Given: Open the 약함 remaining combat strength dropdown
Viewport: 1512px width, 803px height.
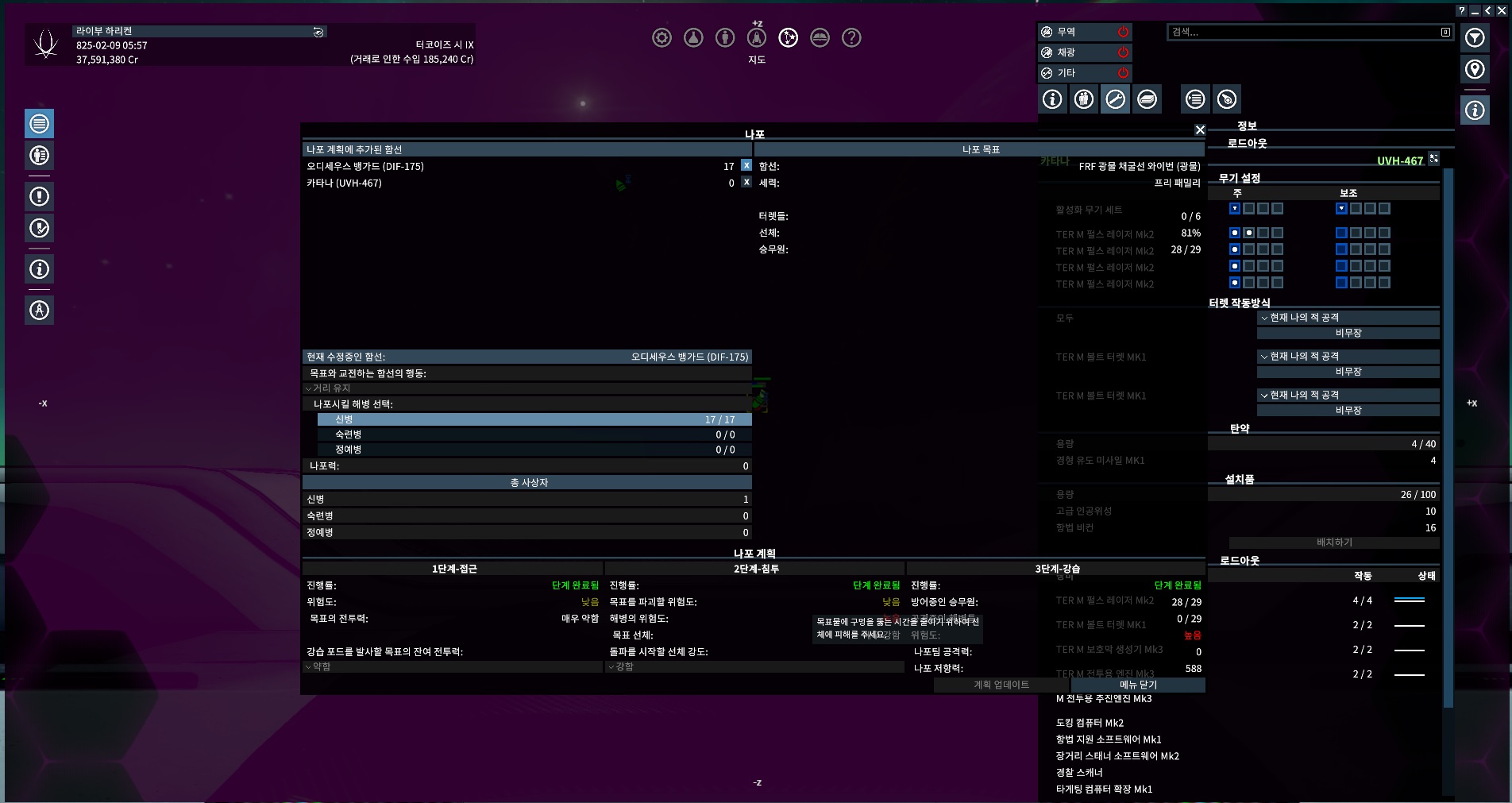Looking at the screenshot, I should pos(453,667).
